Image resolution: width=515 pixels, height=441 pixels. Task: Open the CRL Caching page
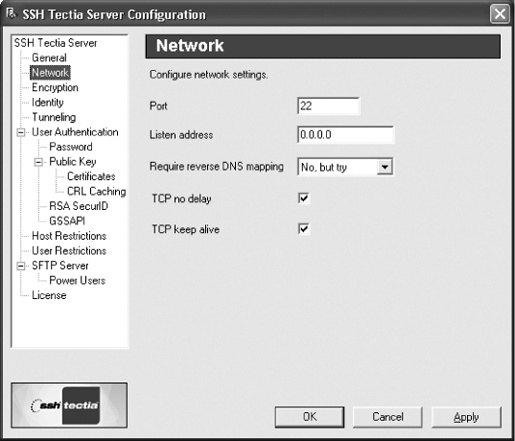click(x=96, y=191)
